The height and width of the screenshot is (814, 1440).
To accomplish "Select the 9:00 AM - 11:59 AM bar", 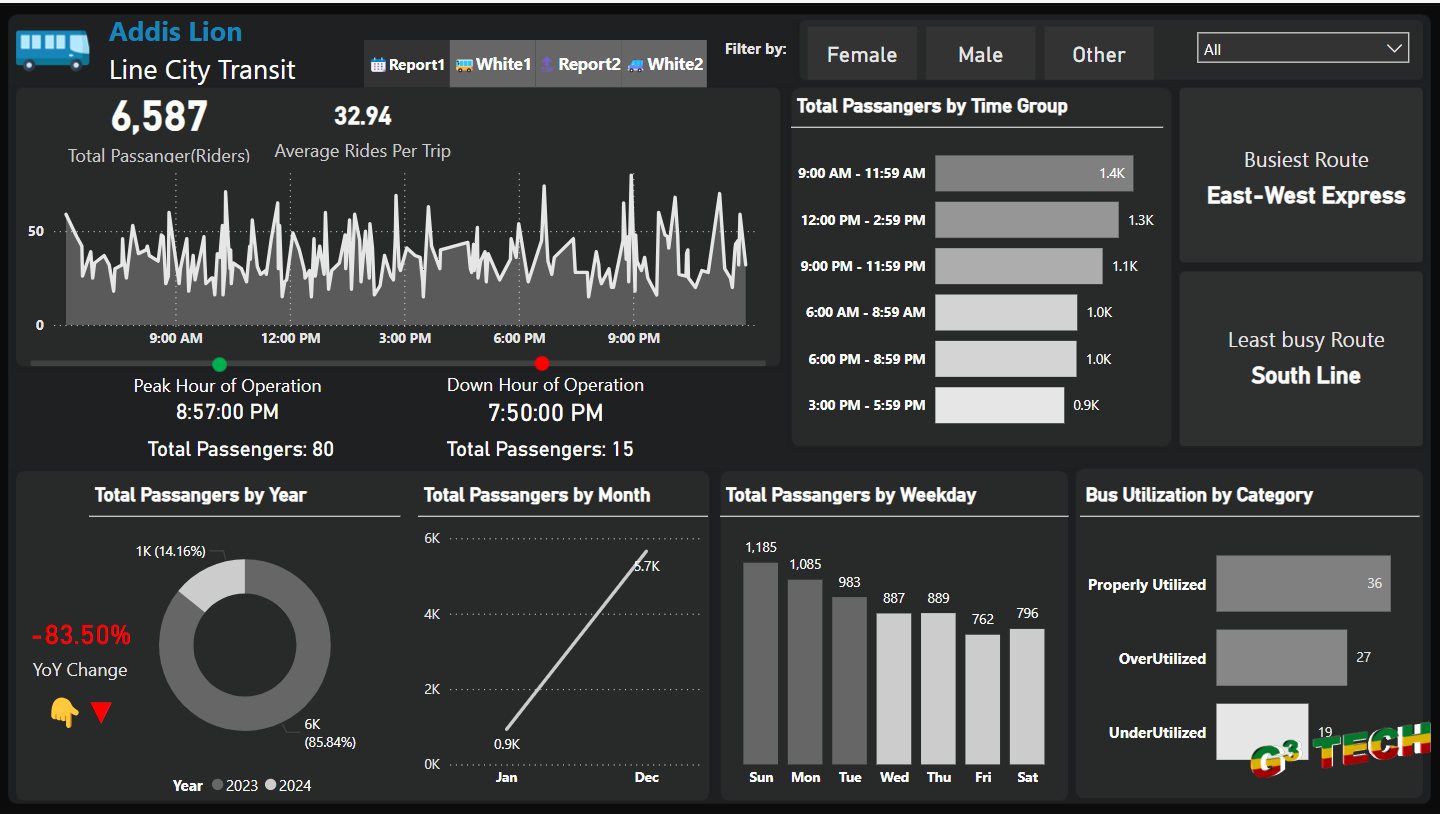I will click(x=1034, y=173).
